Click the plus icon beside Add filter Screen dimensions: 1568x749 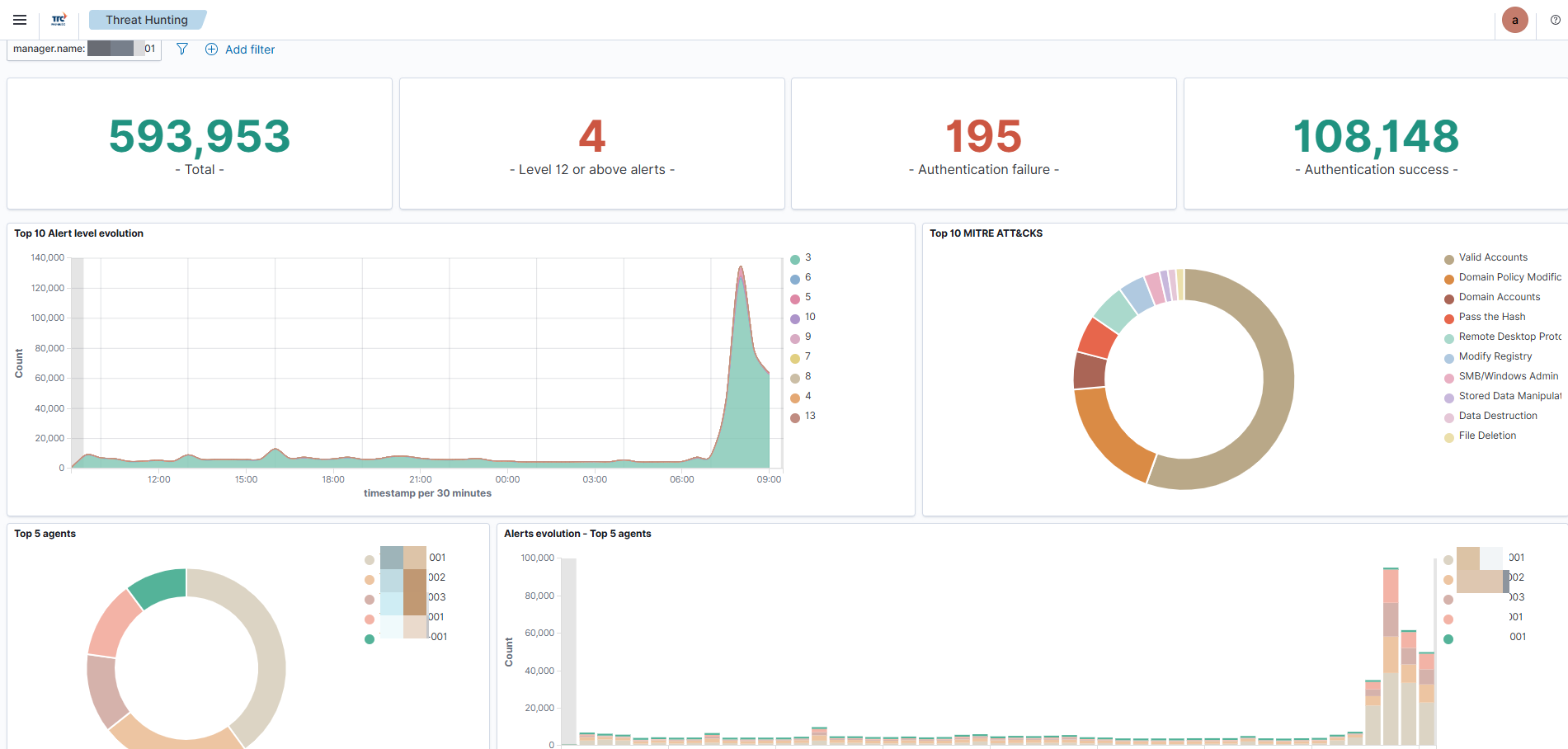pyautogui.click(x=212, y=49)
